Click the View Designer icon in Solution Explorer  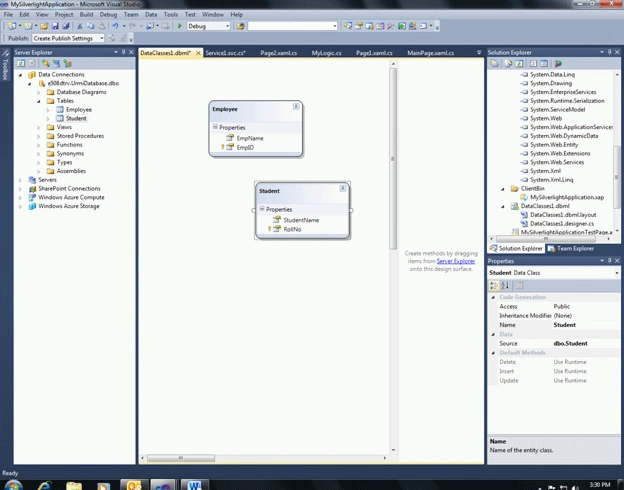click(x=544, y=64)
